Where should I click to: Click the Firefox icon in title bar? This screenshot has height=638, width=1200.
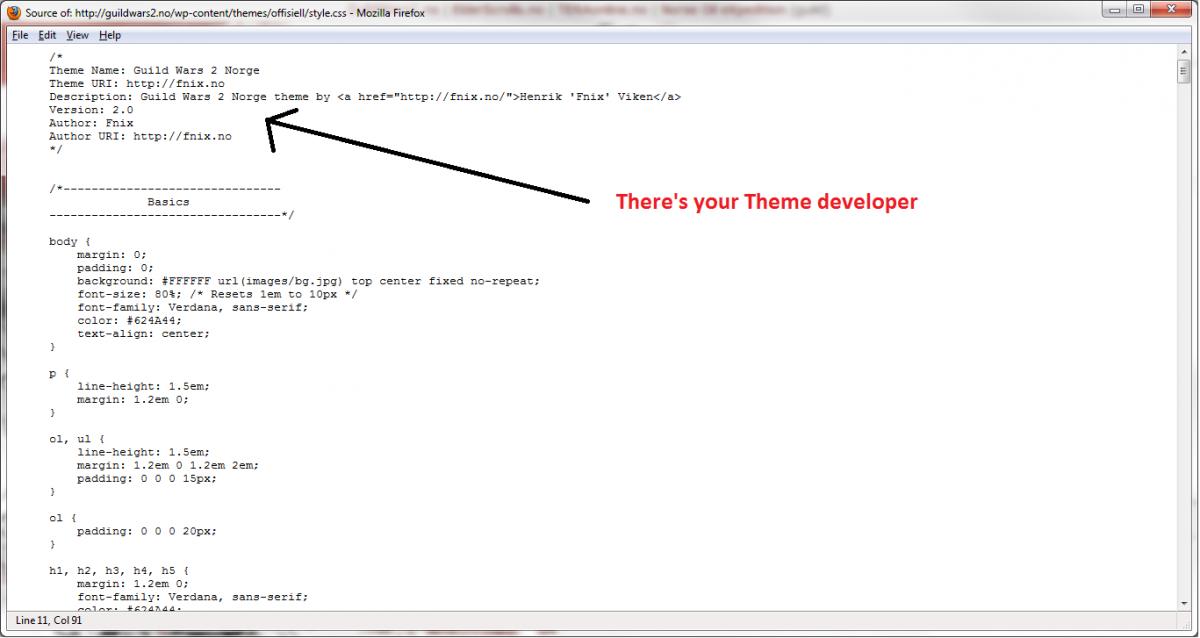pyautogui.click(x=14, y=13)
